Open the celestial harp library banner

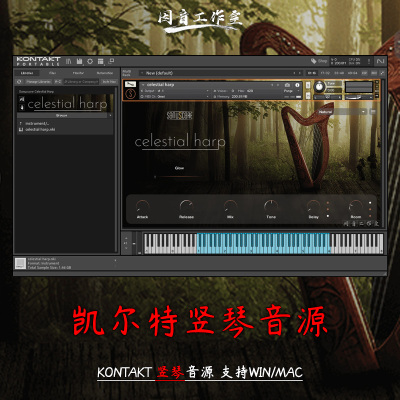65,103
